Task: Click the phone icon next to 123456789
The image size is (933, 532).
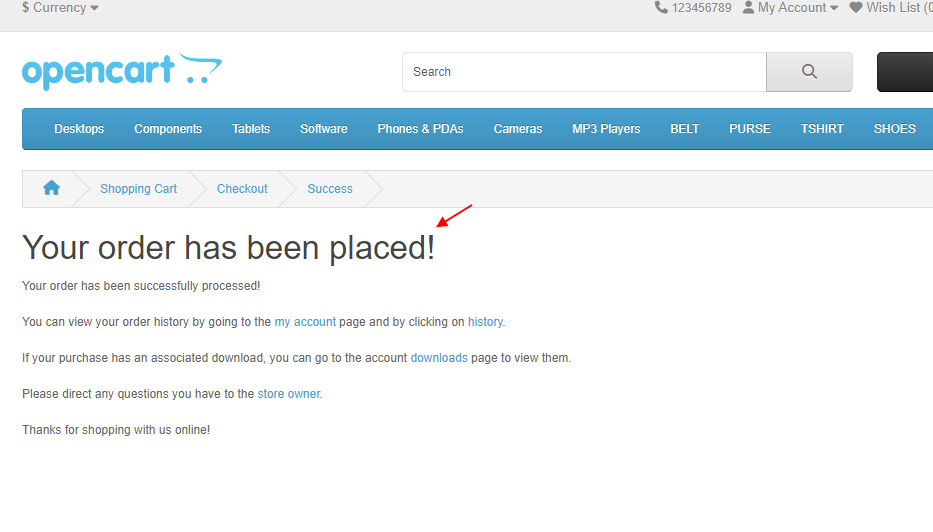Action: coord(661,8)
